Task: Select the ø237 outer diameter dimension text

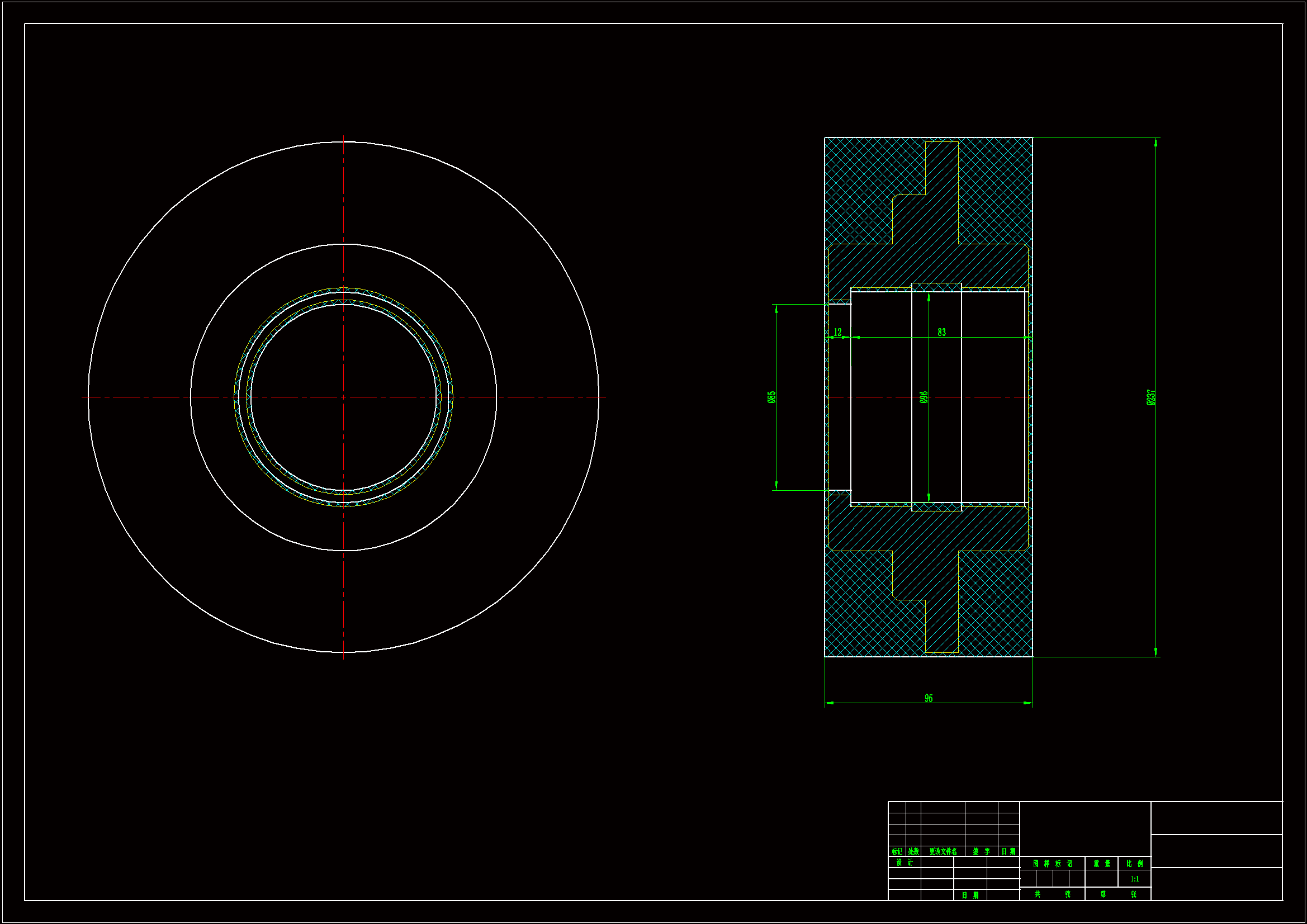Action: click(1151, 397)
